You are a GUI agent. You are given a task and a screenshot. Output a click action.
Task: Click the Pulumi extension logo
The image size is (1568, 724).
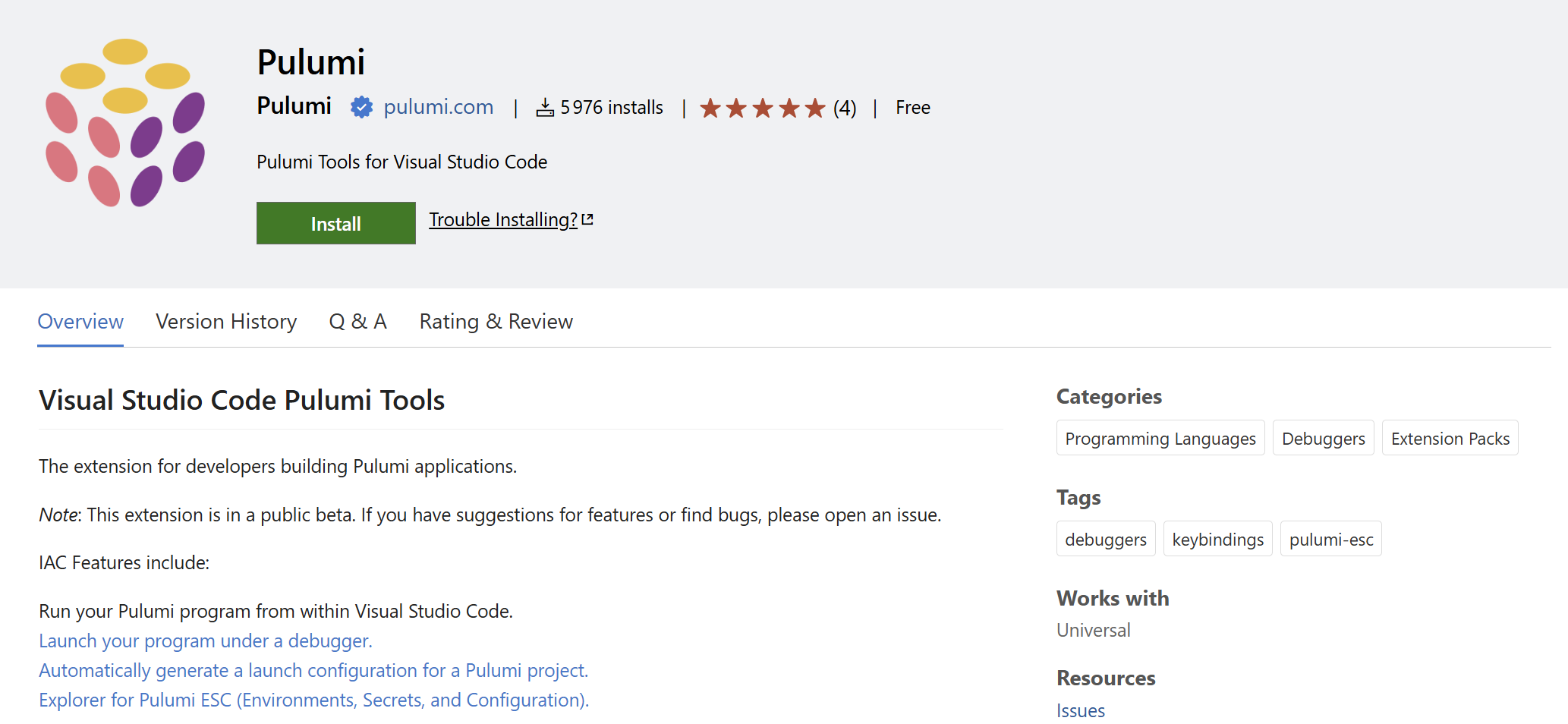point(125,123)
